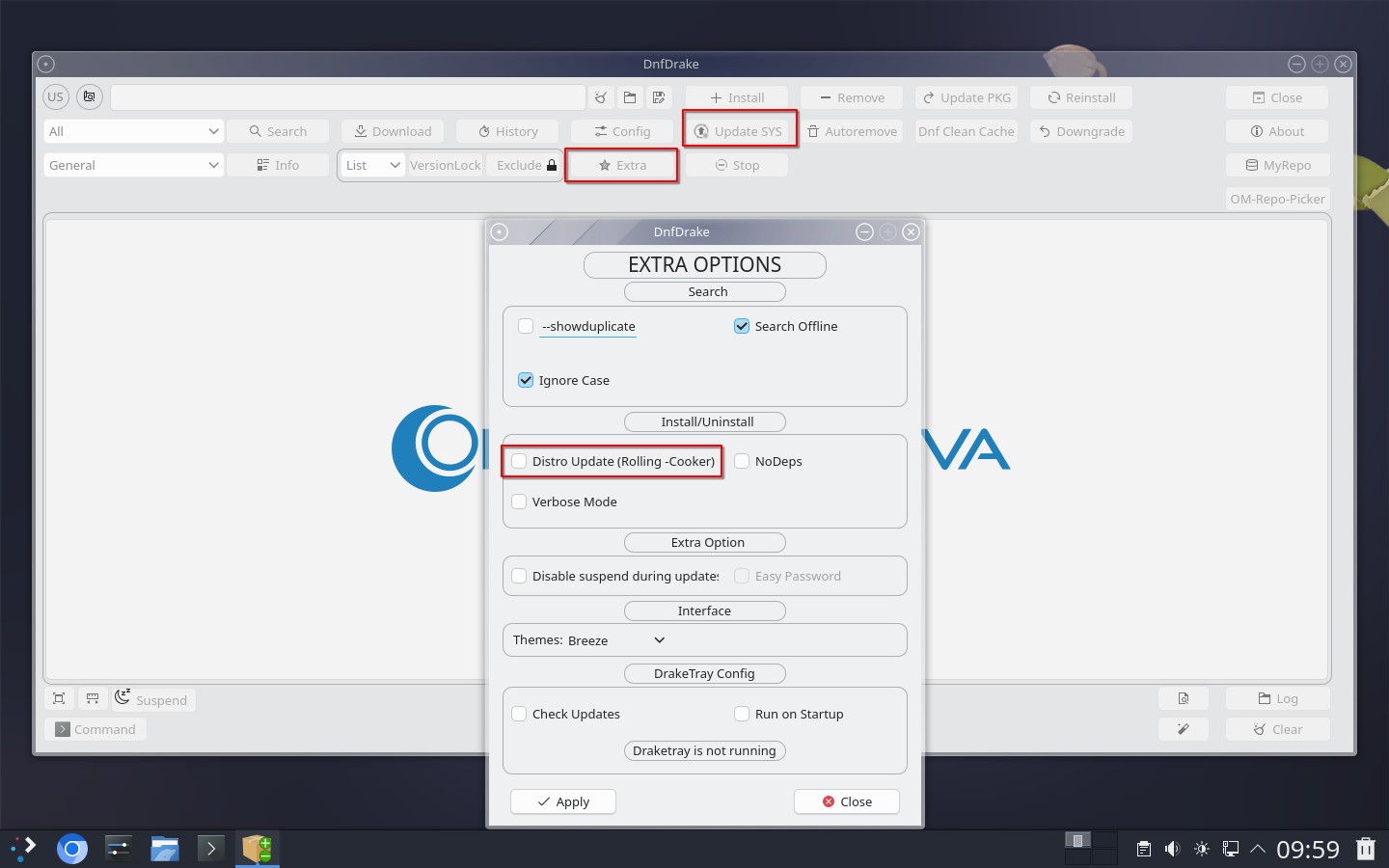The height and width of the screenshot is (868, 1389).
Task: Click the MyRepo button
Action: (1278, 165)
